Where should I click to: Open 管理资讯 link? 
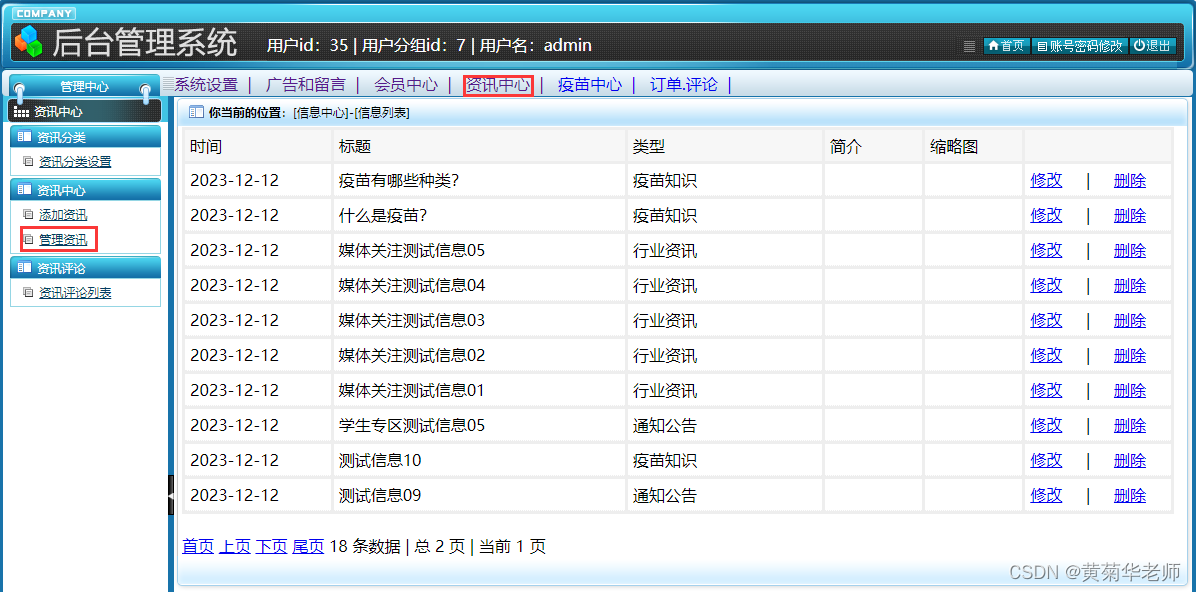63,240
